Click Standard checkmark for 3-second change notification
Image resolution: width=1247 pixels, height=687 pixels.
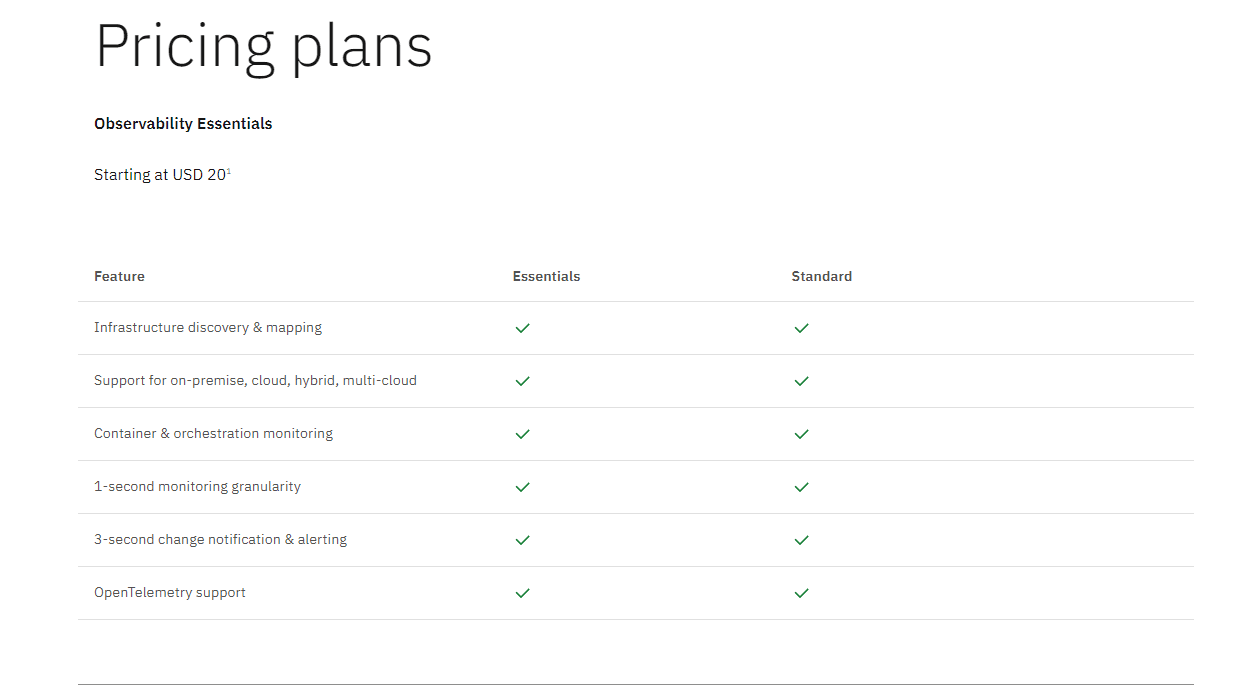801,540
